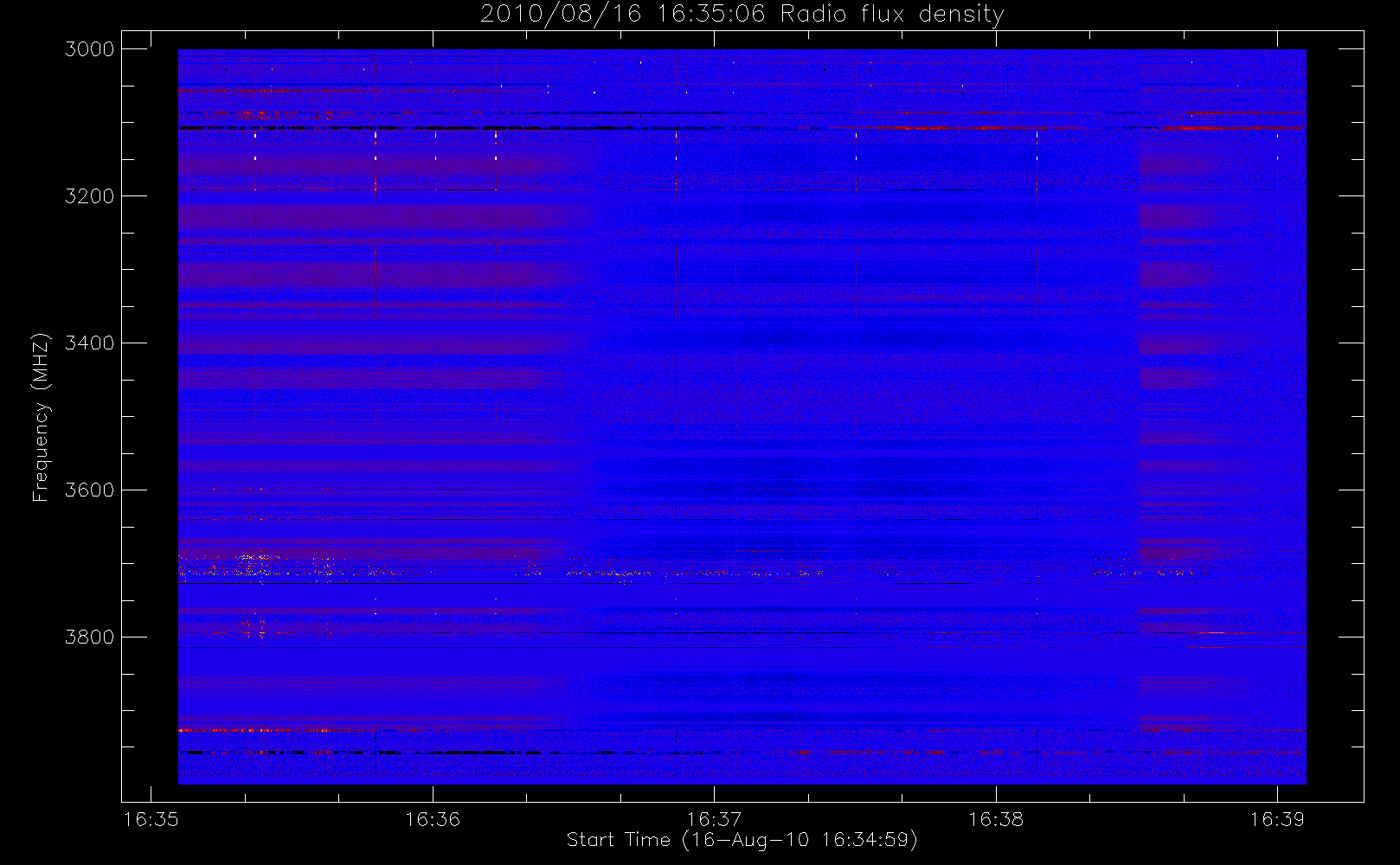Click the 3400 frequency tick label
This screenshot has height=865, width=1400.
tap(90, 343)
